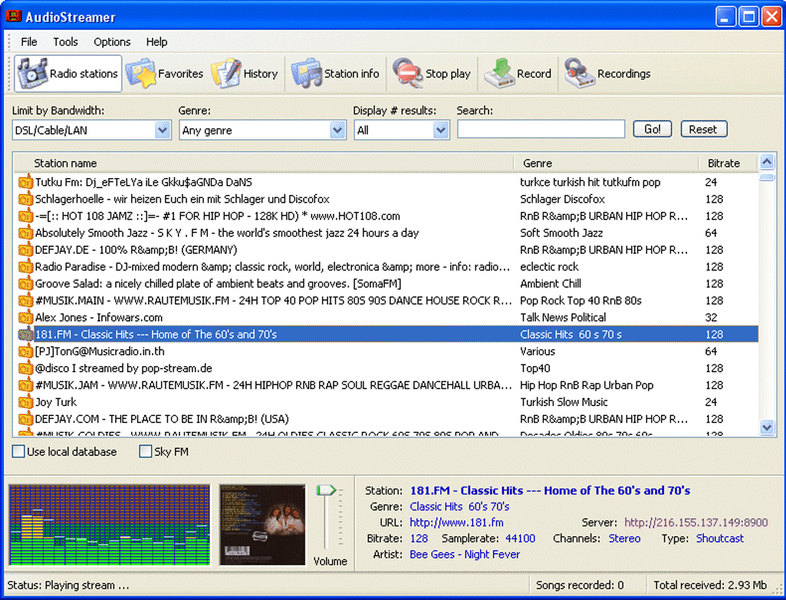Image resolution: width=786 pixels, height=600 pixels.
Task: Select the Radio Paradise station row
Action: coord(386,267)
